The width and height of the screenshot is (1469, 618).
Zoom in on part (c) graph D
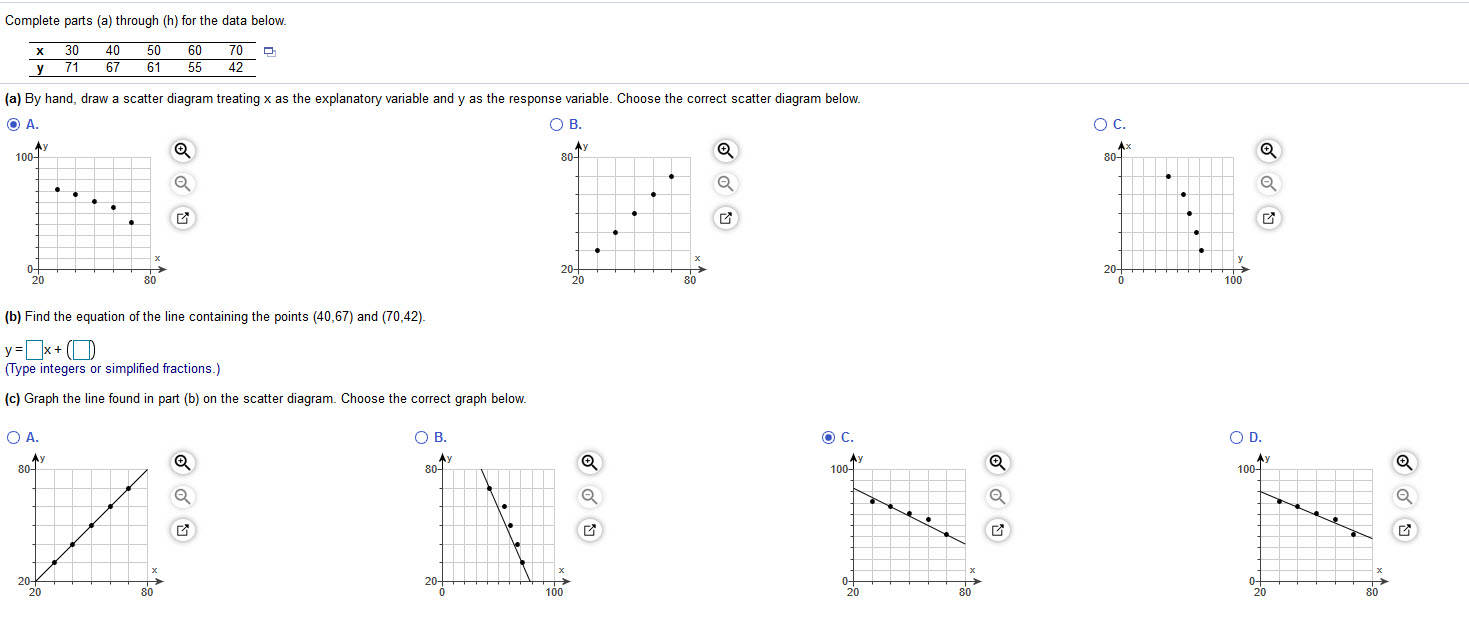(x=1405, y=462)
